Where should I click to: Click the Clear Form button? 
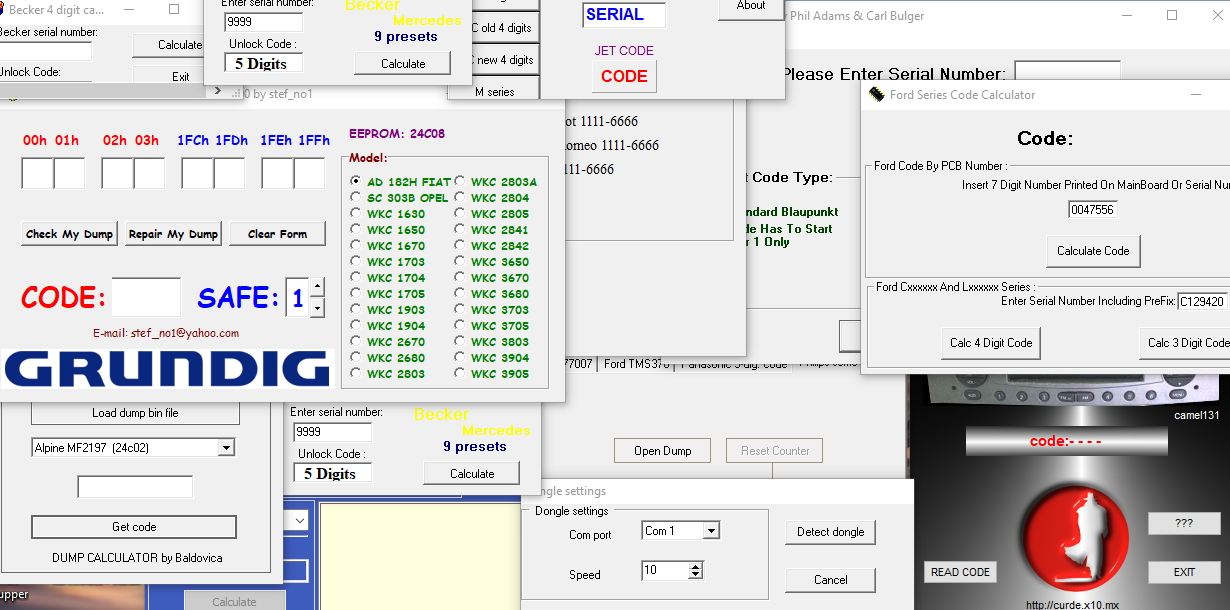(x=279, y=234)
